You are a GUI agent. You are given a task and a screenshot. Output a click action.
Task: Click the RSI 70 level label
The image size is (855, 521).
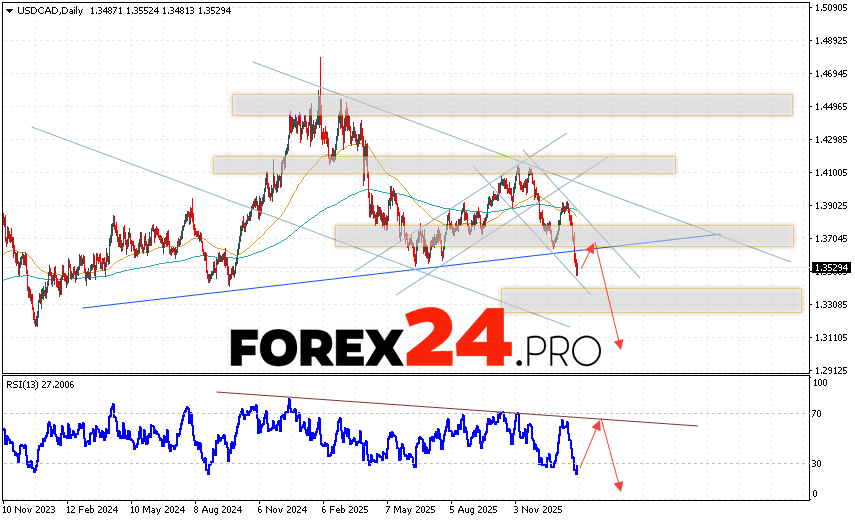pos(818,413)
